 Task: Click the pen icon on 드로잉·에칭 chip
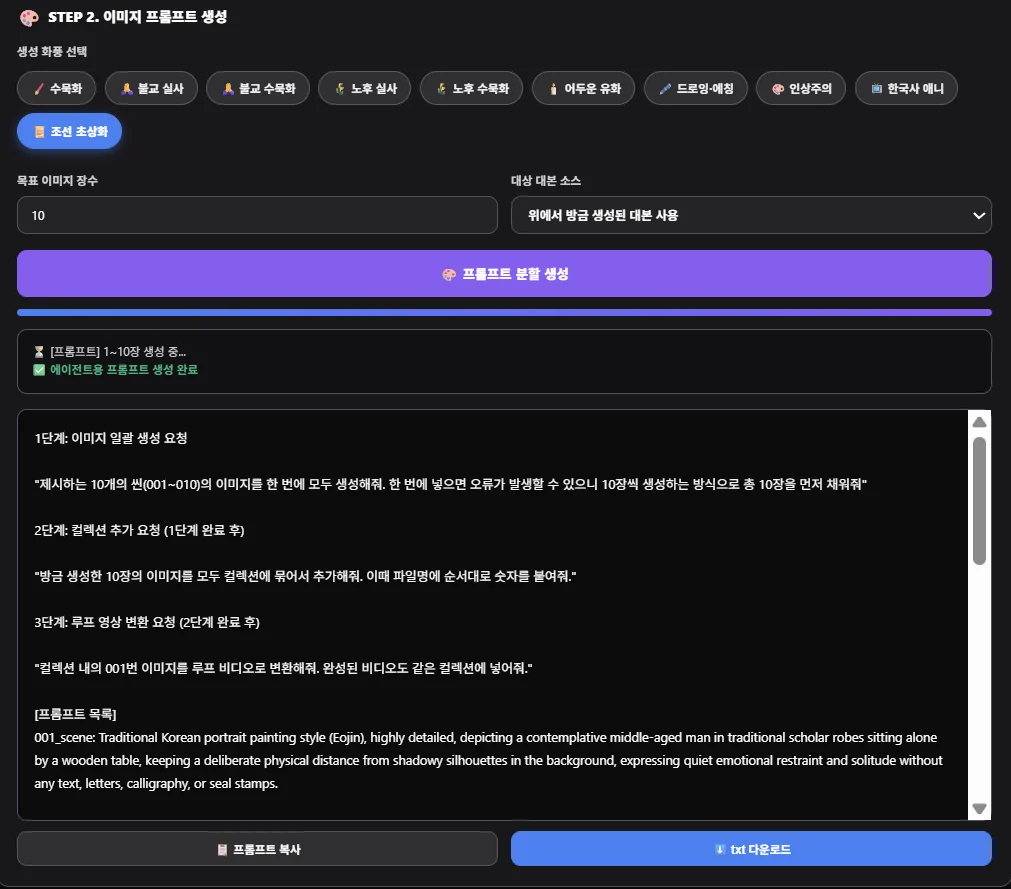tap(665, 89)
